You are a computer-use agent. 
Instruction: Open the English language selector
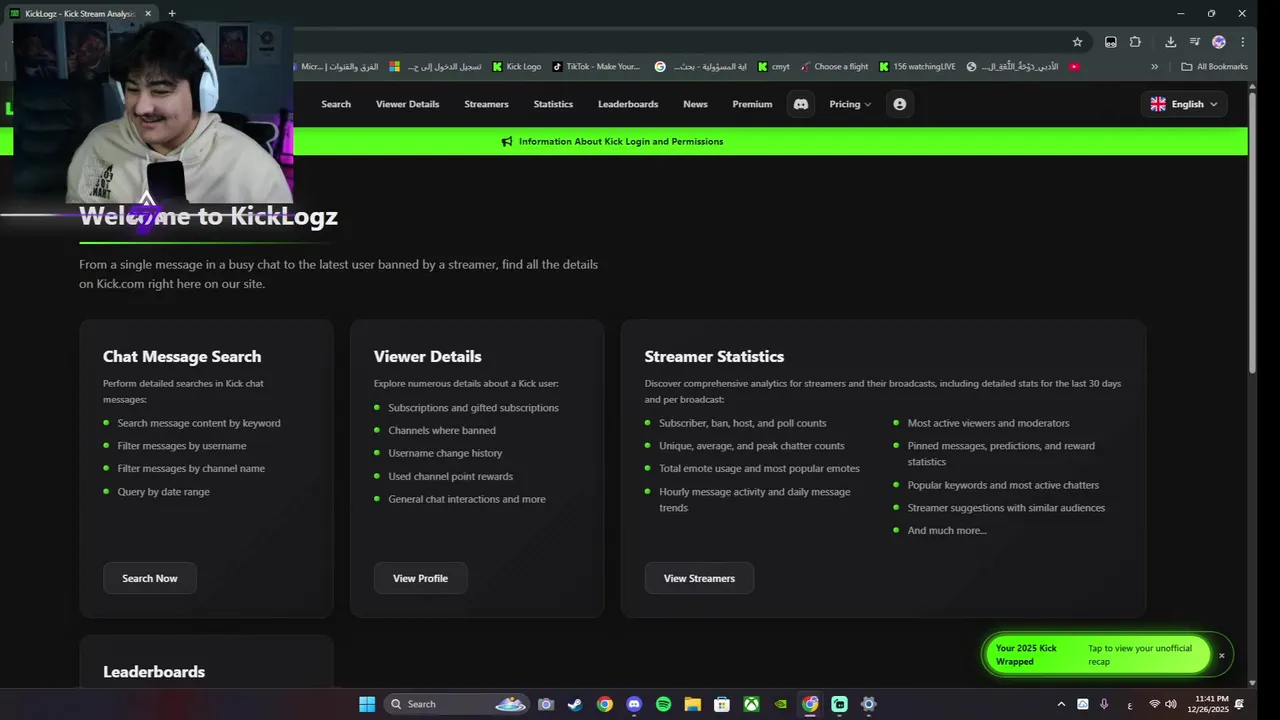(1184, 104)
